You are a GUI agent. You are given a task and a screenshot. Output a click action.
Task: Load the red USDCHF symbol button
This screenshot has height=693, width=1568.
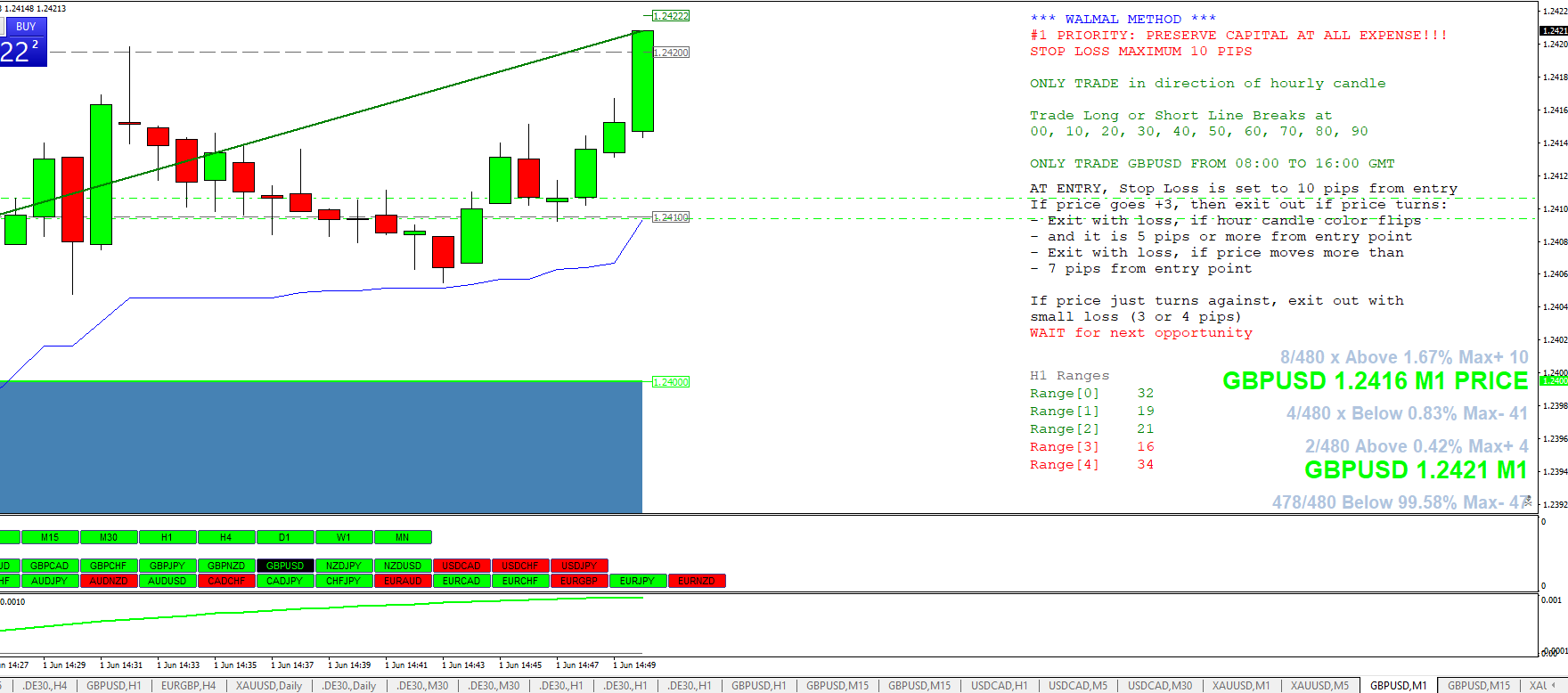520,566
